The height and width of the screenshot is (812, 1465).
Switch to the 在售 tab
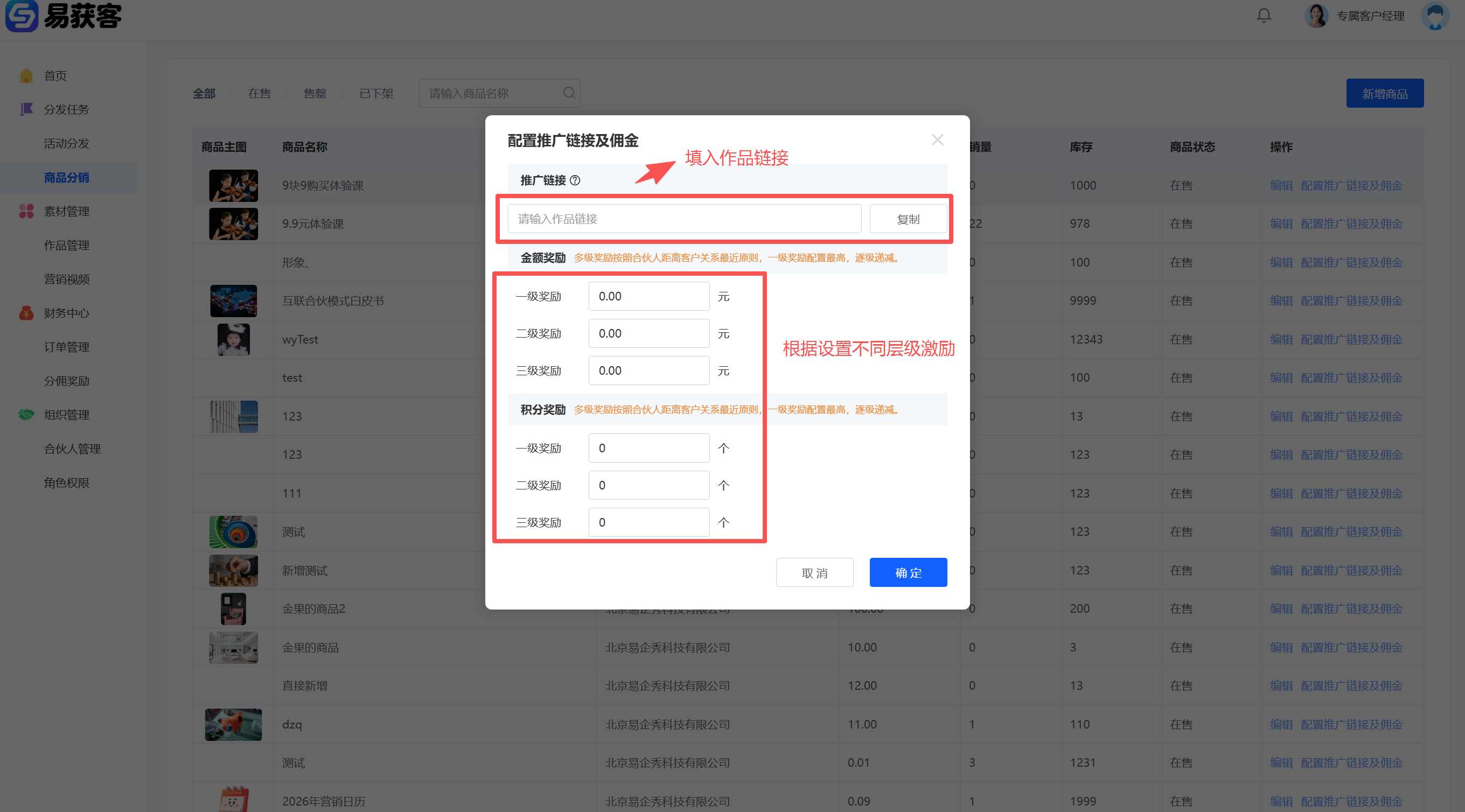(x=259, y=93)
